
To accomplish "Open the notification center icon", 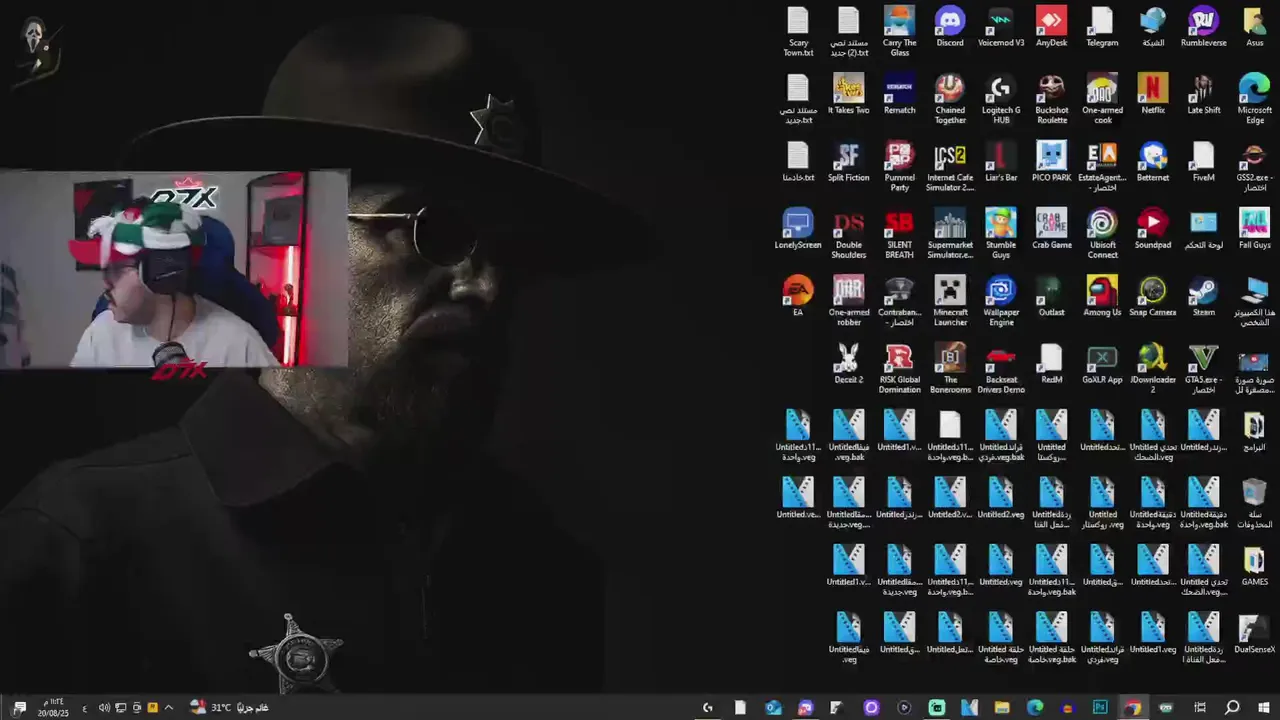I will pos(19,707).
